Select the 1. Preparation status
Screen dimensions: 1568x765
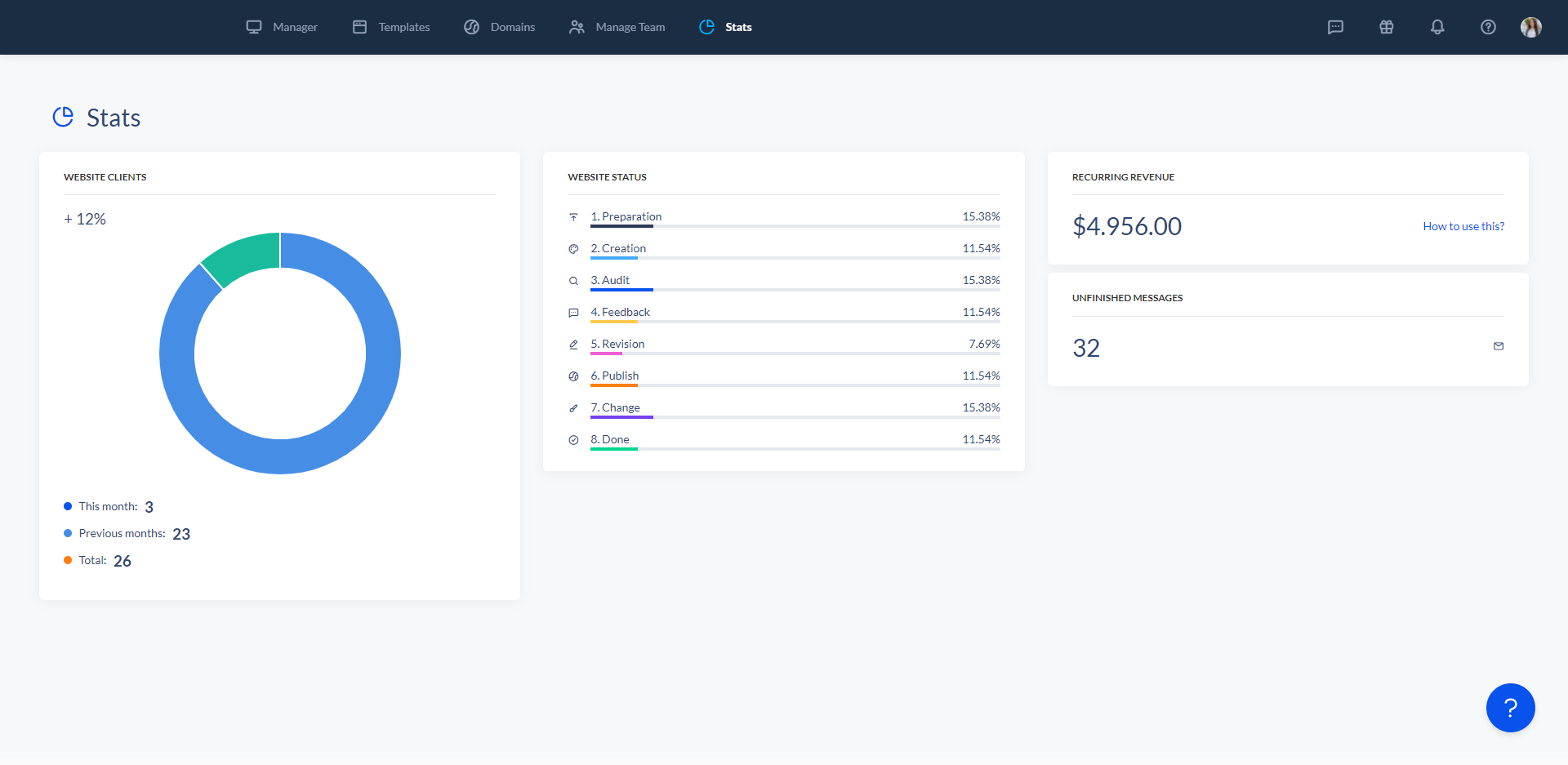pos(626,216)
